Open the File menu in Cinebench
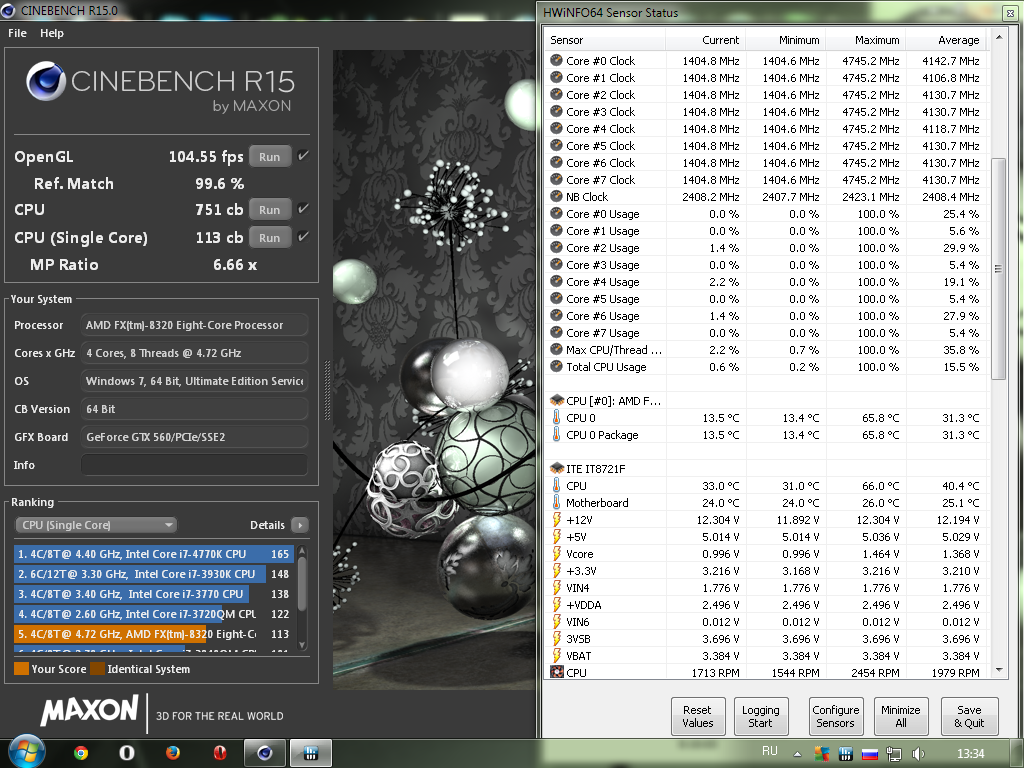The width and height of the screenshot is (1024, 768). point(17,33)
